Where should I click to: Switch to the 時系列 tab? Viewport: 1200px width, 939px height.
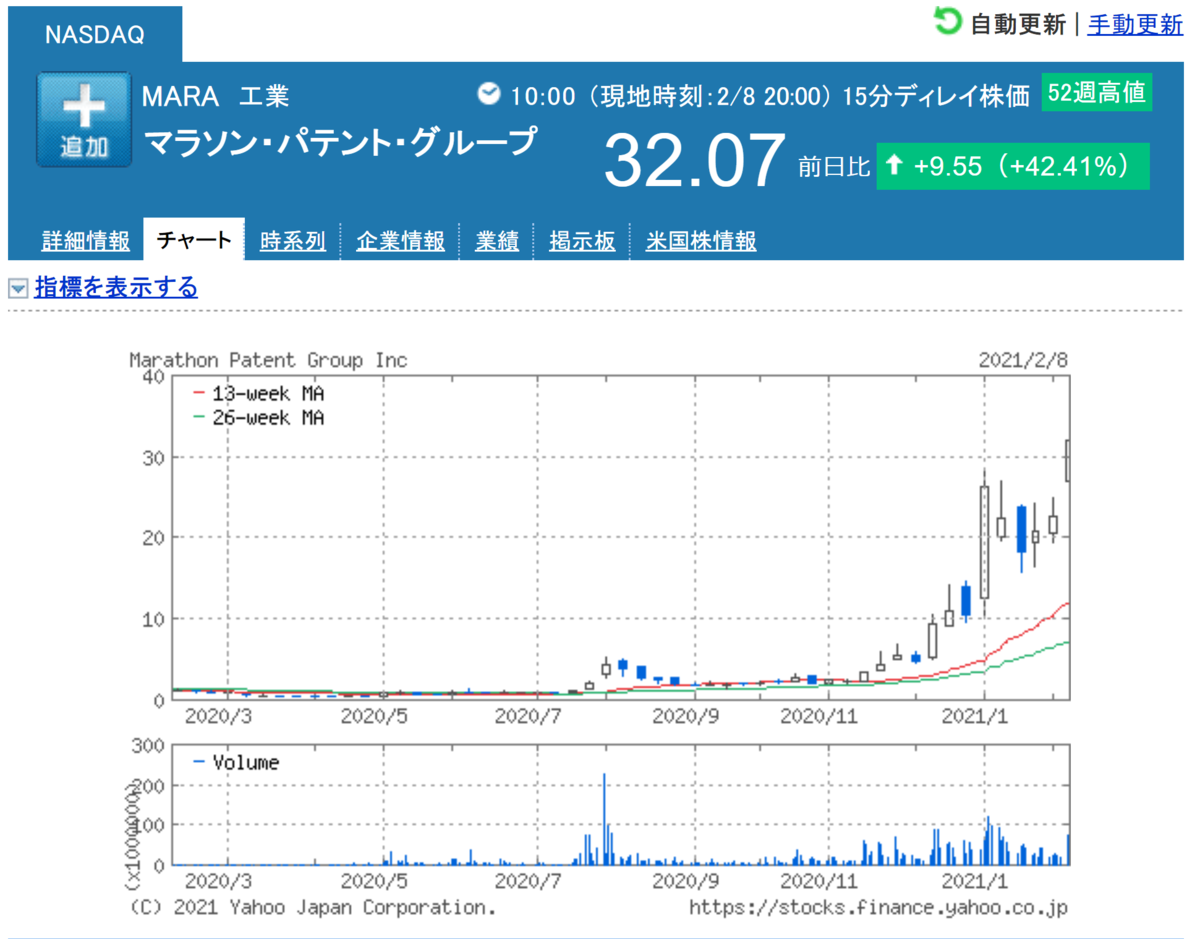(293, 241)
